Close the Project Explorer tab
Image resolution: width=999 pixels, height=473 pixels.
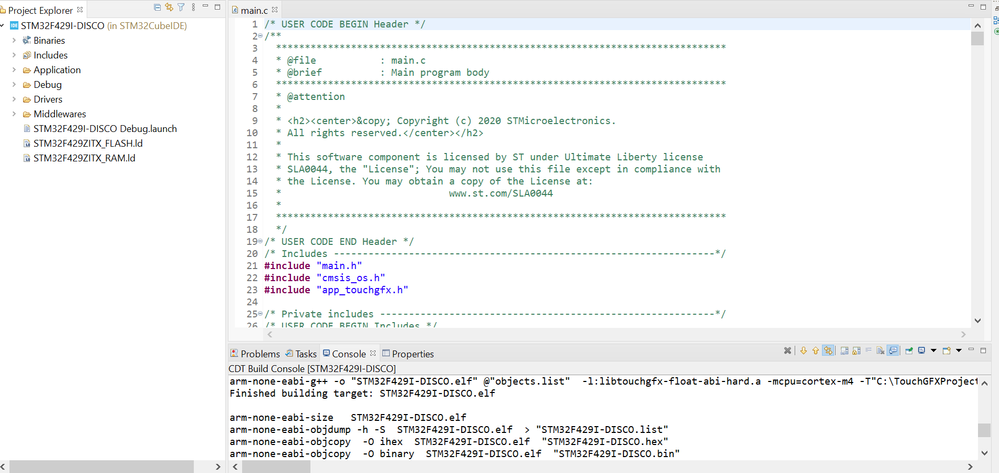pyautogui.click(x=80, y=10)
